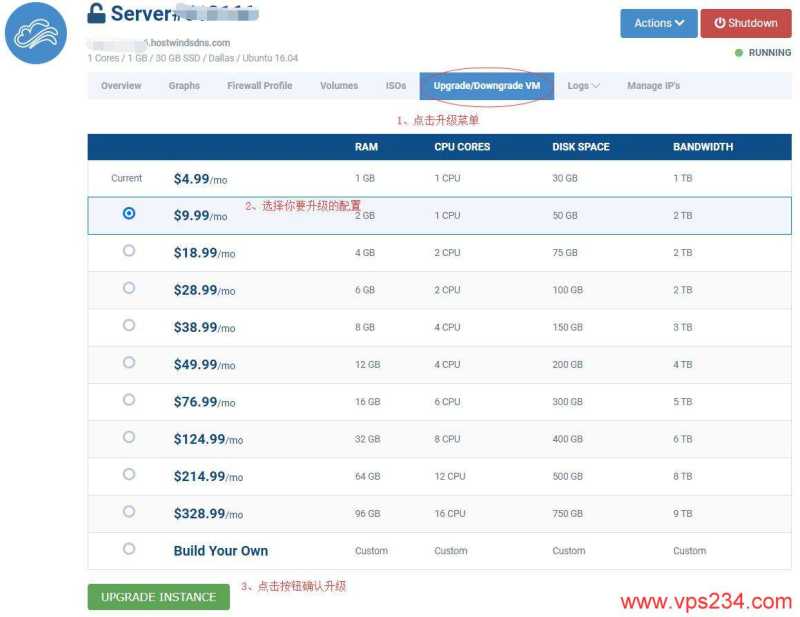This screenshot has height=617, width=800.
Task: Select the $124.99/mo plan radio button
Action: coord(129,436)
